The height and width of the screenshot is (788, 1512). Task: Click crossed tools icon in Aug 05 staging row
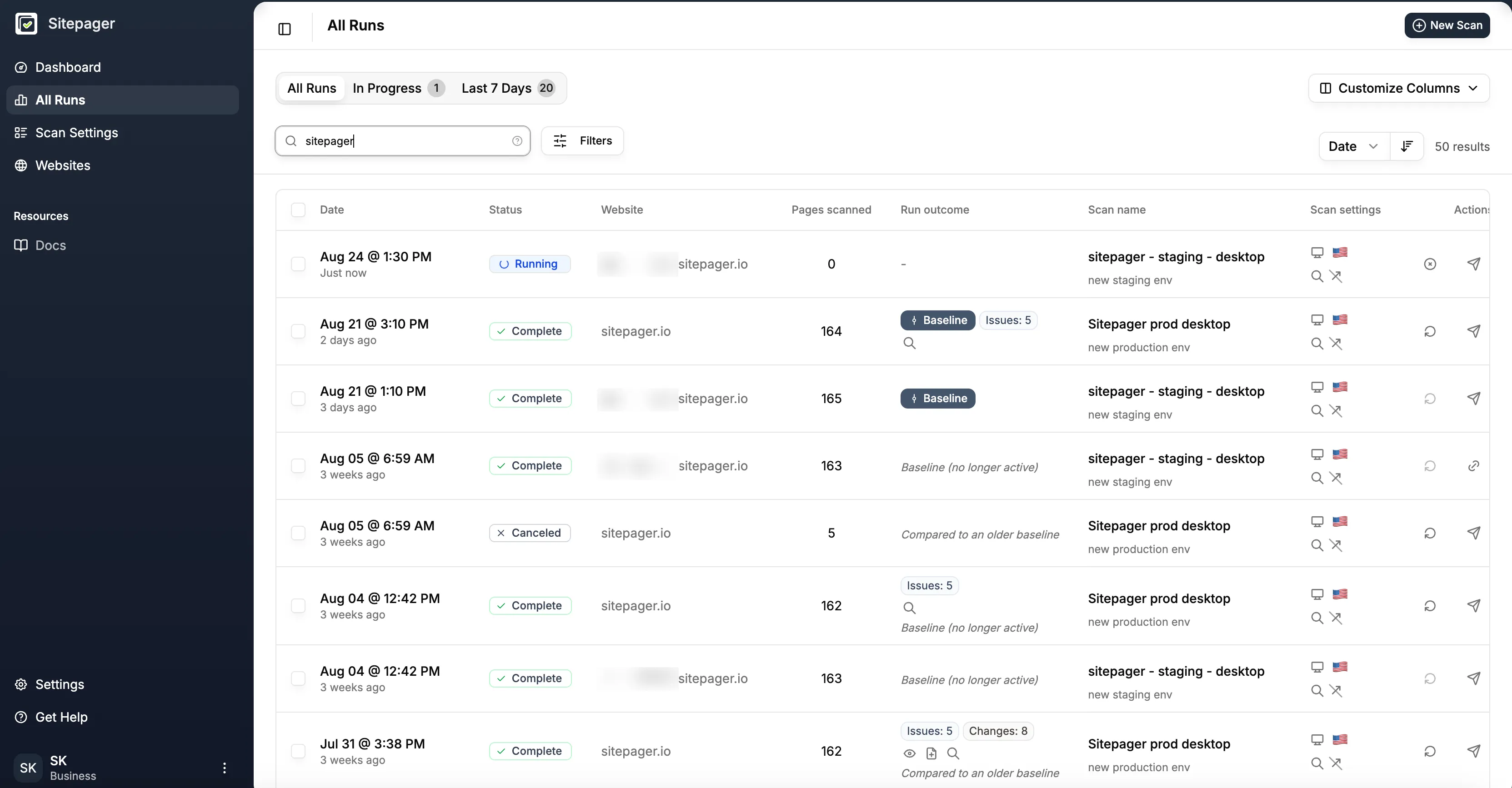tap(1336, 478)
